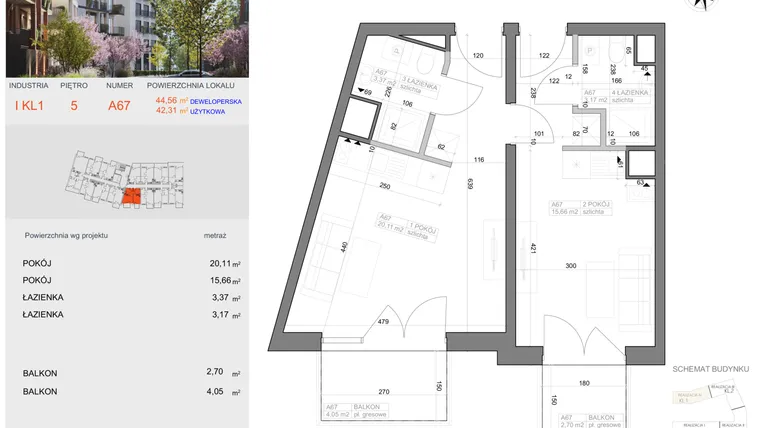
Task: Click the I KL1 staircase value
Action: [x=30, y=106]
